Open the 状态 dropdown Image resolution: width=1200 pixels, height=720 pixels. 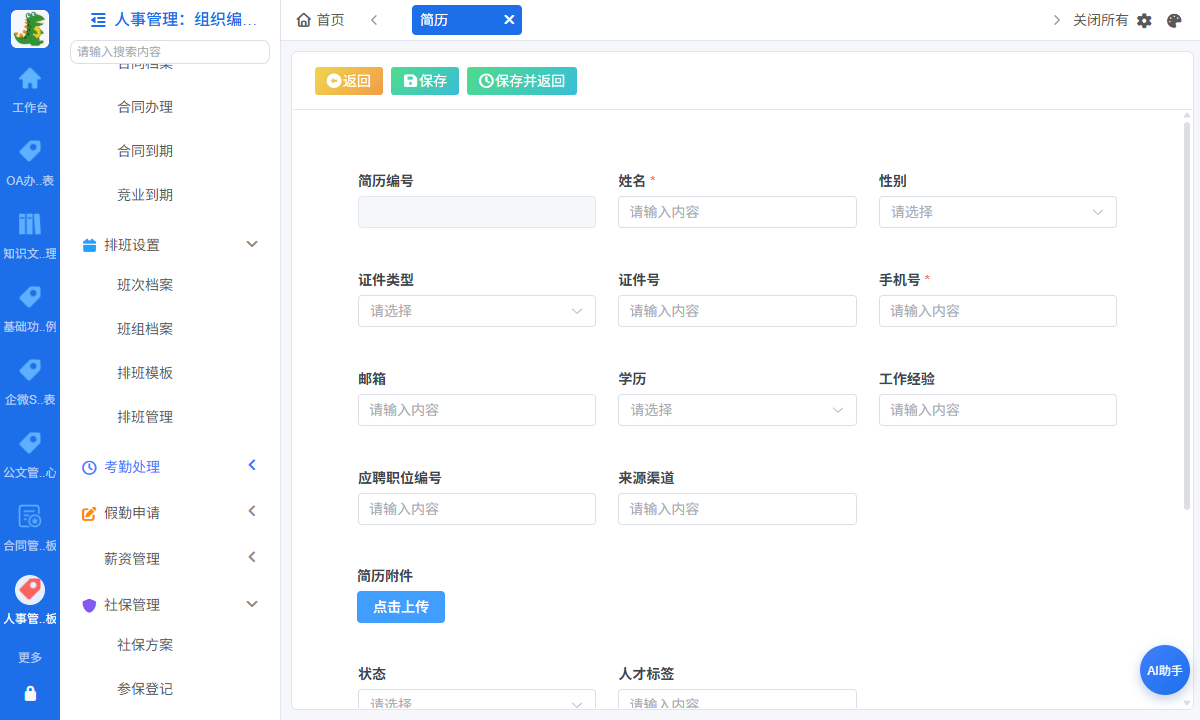click(x=477, y=700)
